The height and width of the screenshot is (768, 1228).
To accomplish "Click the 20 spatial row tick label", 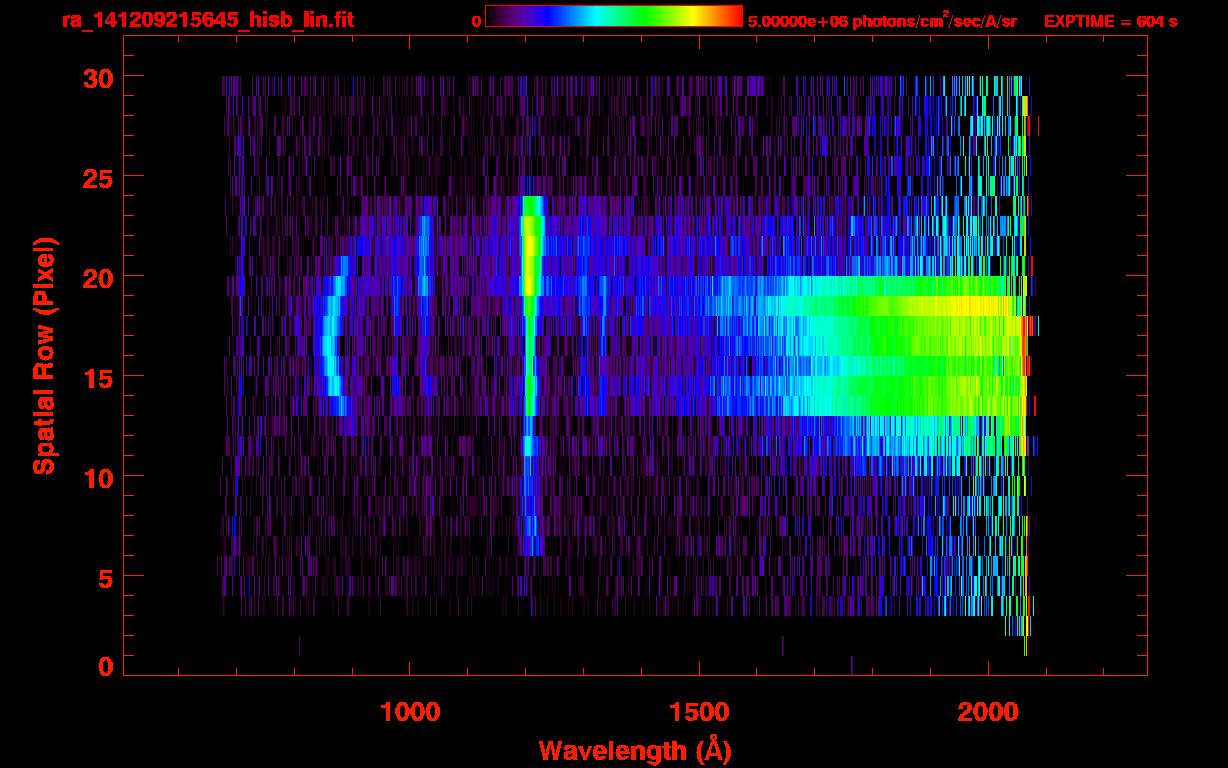I will point(96,277).
